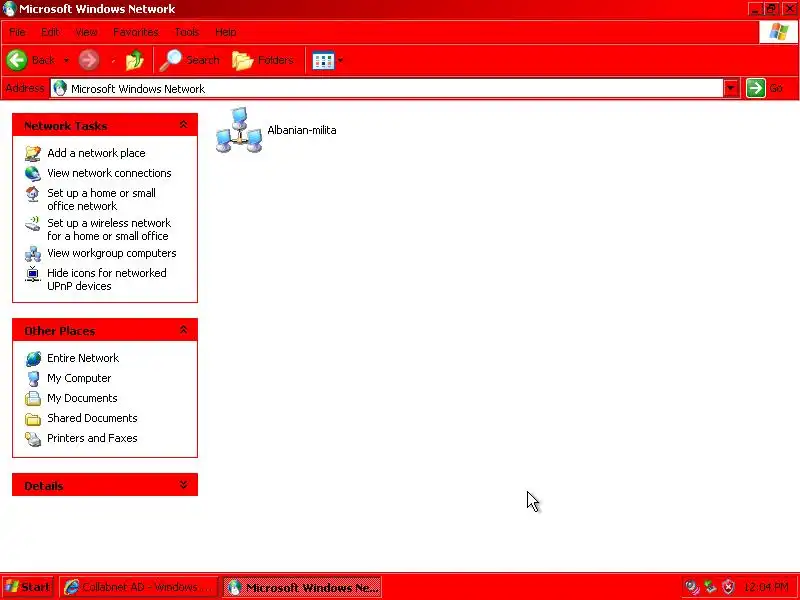The height and width of the screenshot is (600, 800).
Task: Expand the Details panel
Action: 183,485
